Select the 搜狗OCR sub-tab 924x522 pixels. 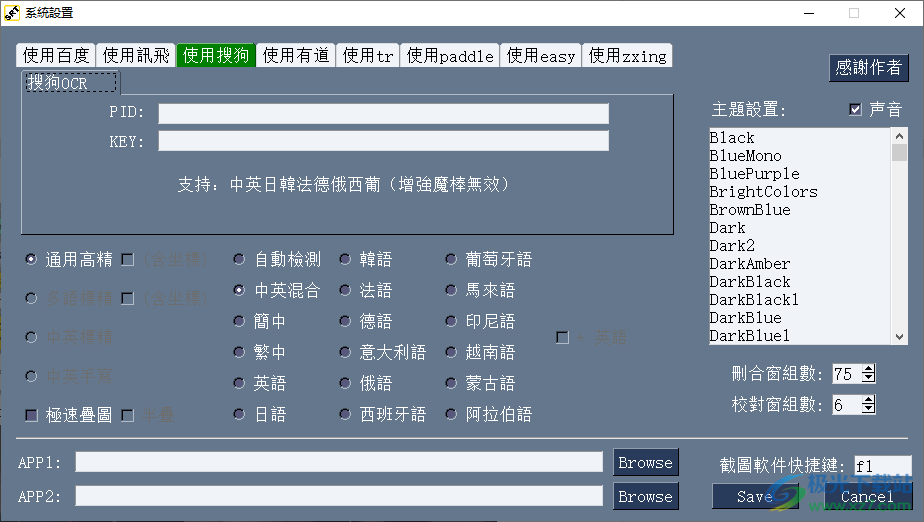coord(71,82)
